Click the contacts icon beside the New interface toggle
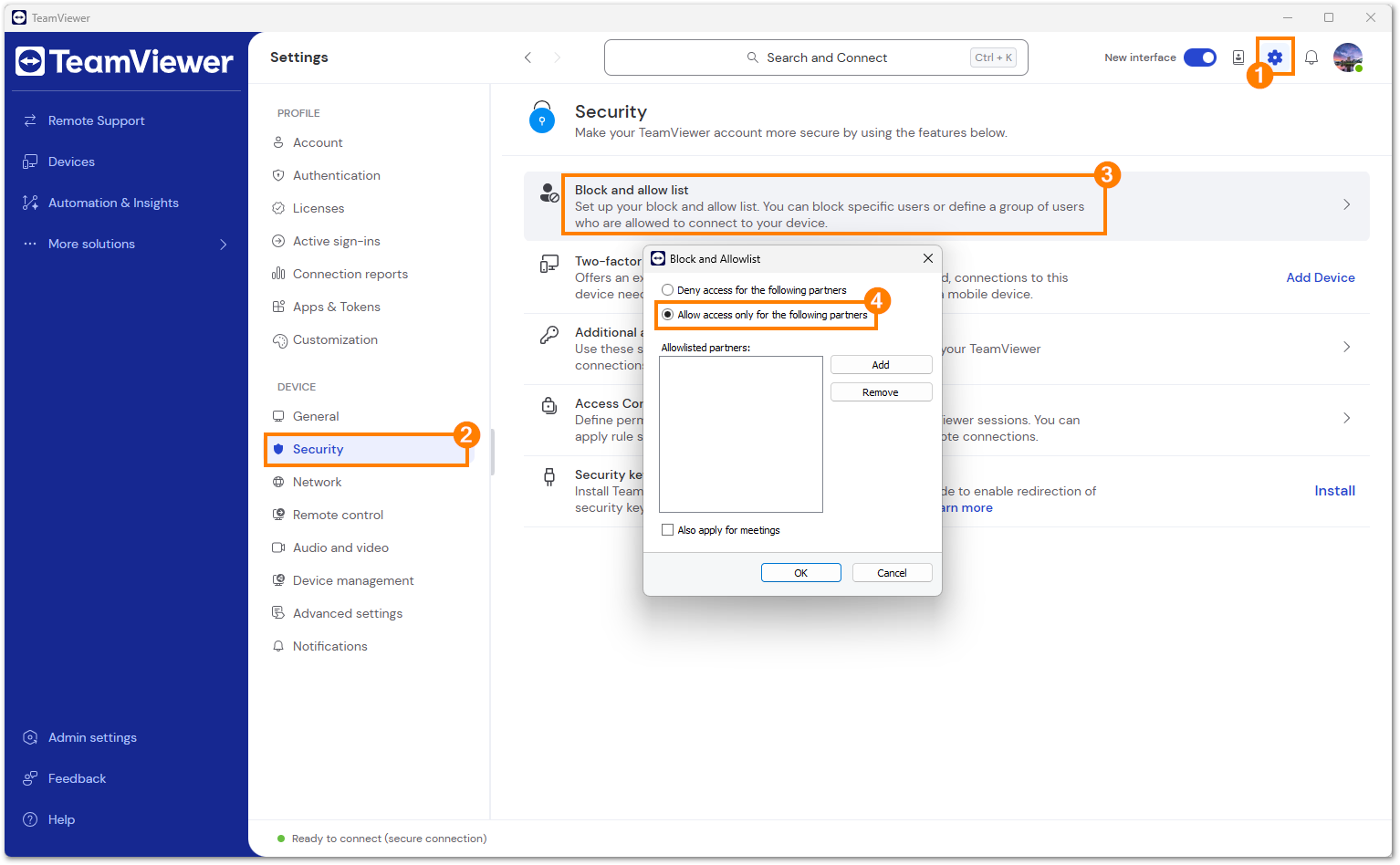 coord(1238,57)
